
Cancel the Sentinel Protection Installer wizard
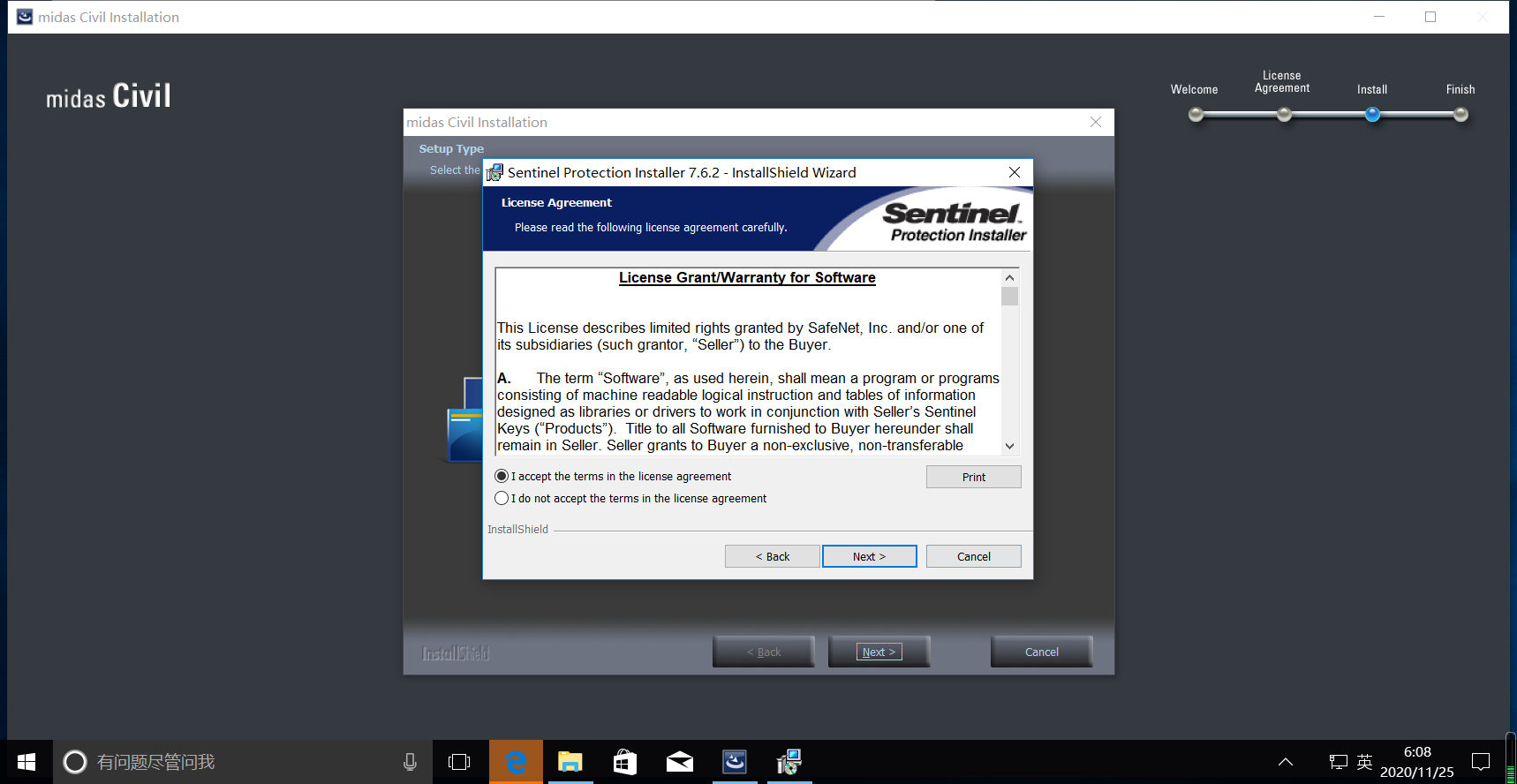pyautogui.click(x=973, y=556)
